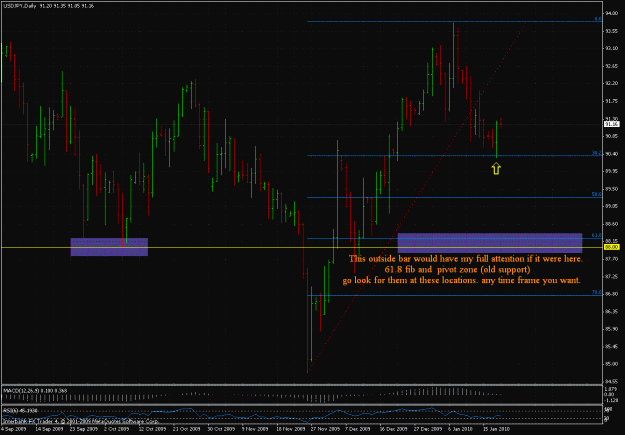Click the 87.70 price scale label
Viewport: 625px width, 435px height.
point(611,259)
